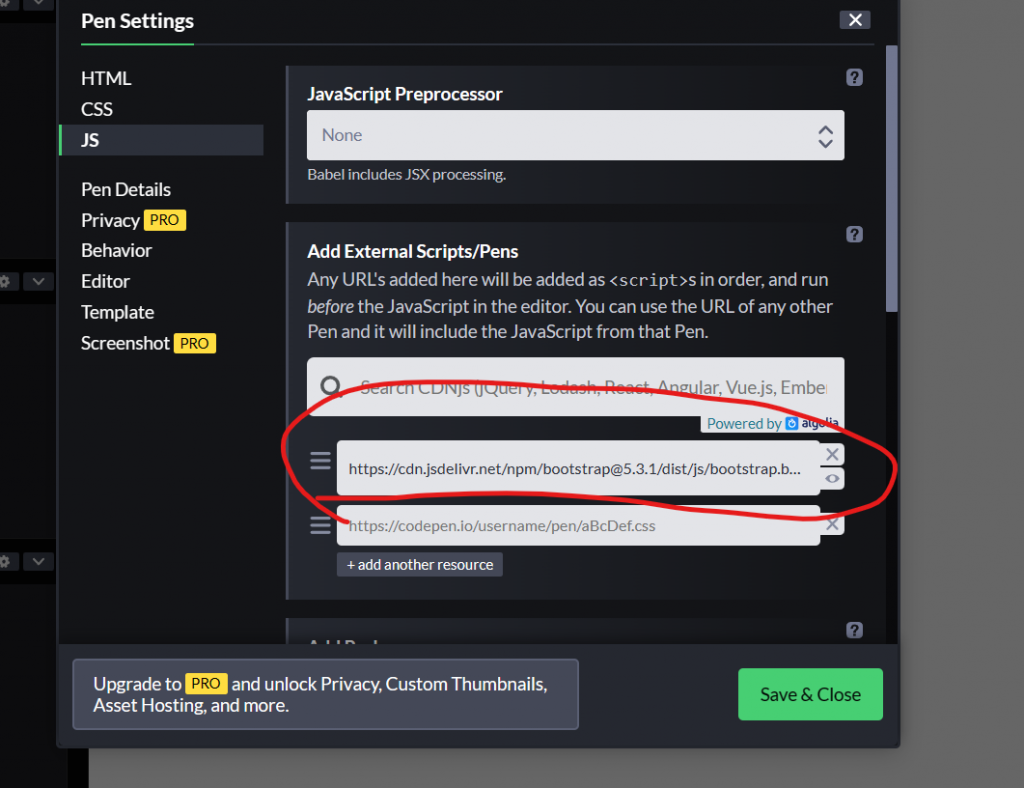Screen dimensions: 1024x788
Task: Open Screenshot PRO settings
Action: click(148, 343)
